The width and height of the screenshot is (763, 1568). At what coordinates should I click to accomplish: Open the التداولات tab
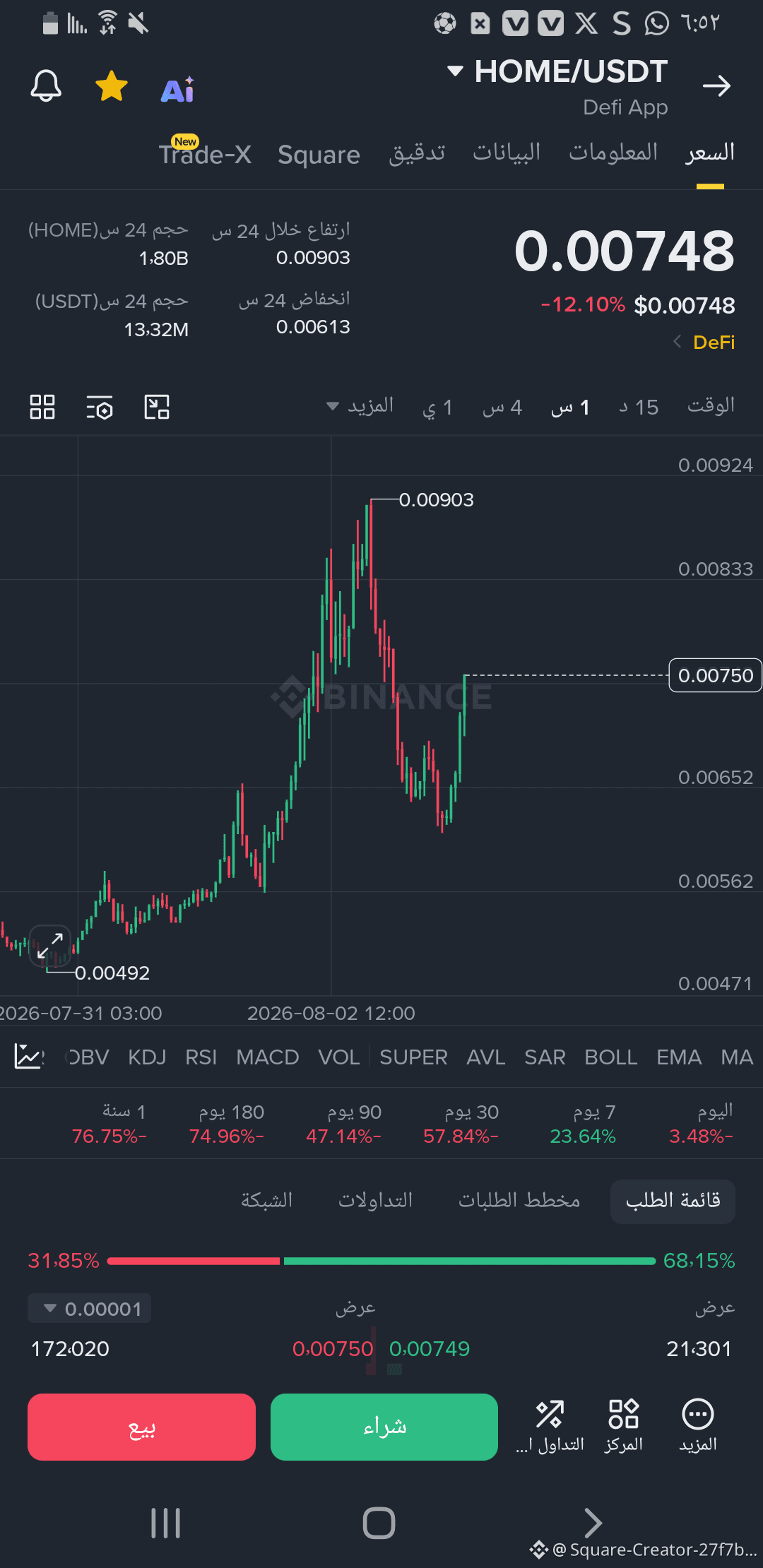375,1201
